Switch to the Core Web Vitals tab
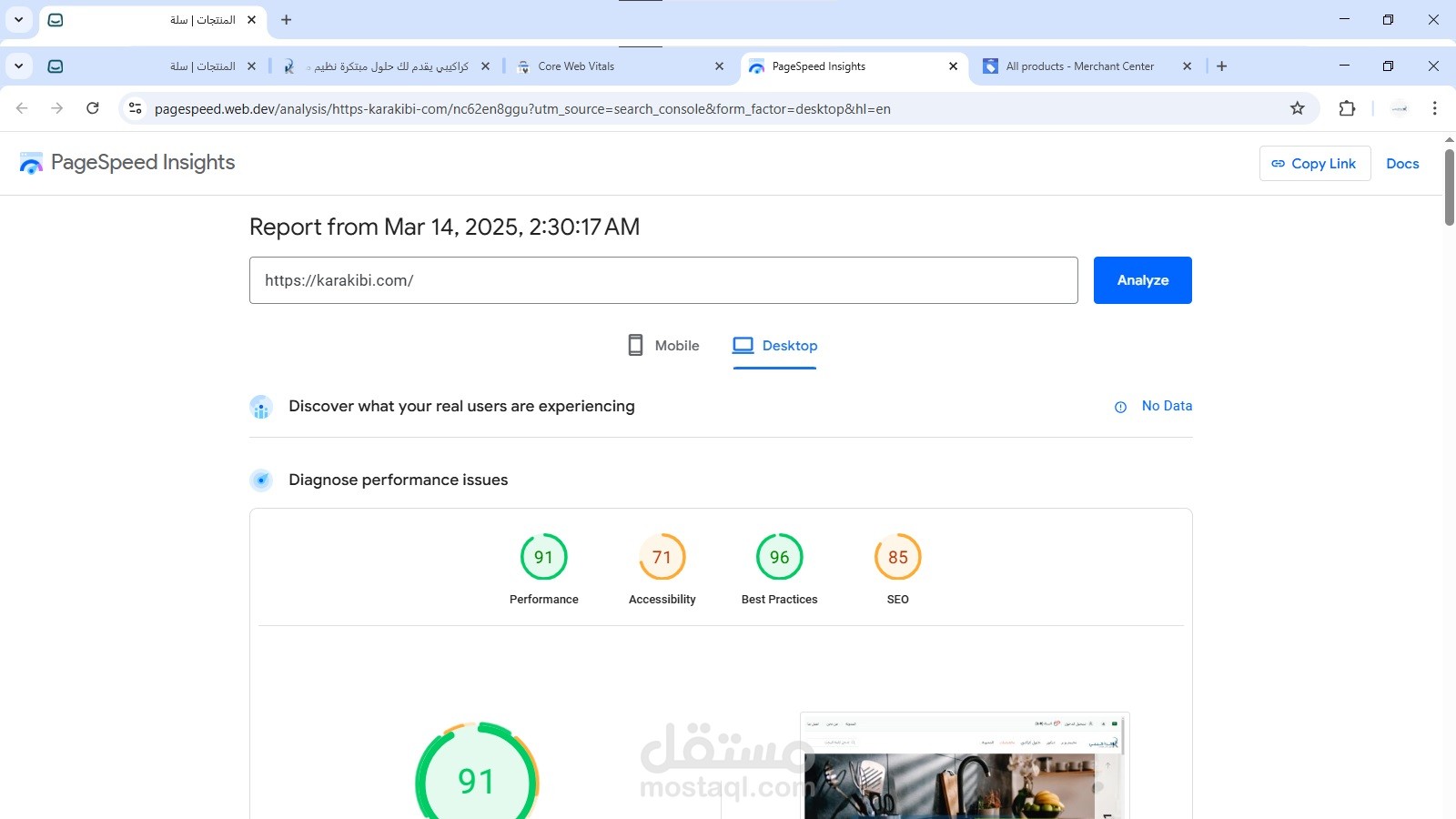 tap(620, 66)
